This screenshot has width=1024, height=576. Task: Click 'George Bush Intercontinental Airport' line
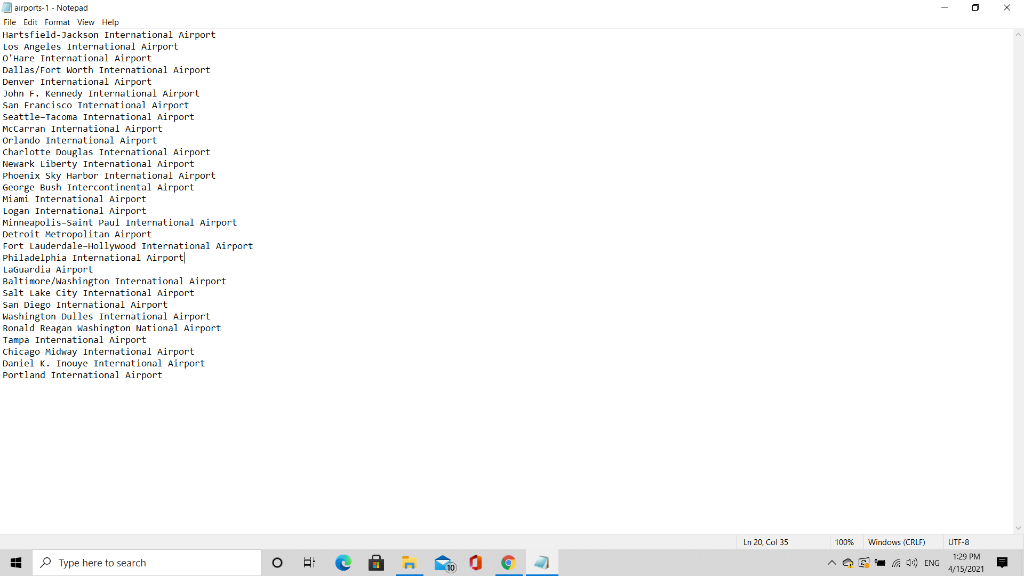tap(98, 188)
